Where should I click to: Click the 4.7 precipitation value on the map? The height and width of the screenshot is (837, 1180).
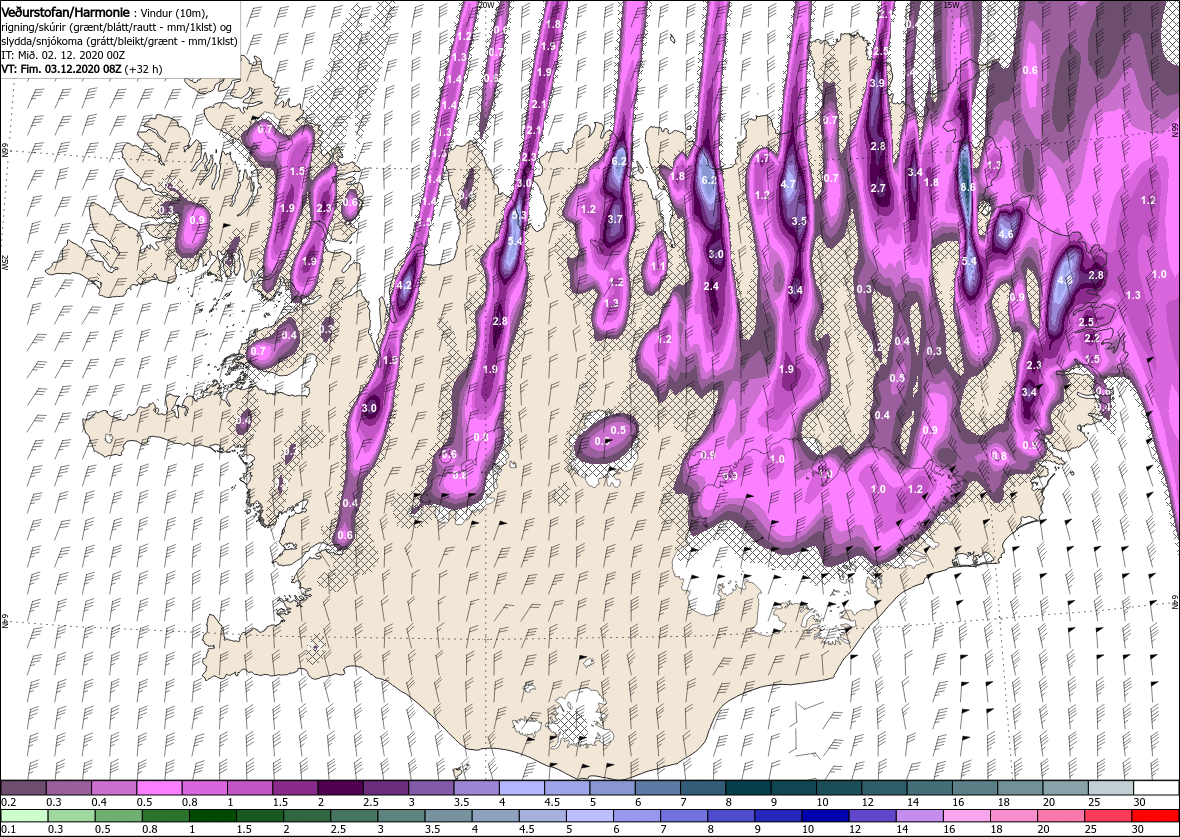pos(789,184)
